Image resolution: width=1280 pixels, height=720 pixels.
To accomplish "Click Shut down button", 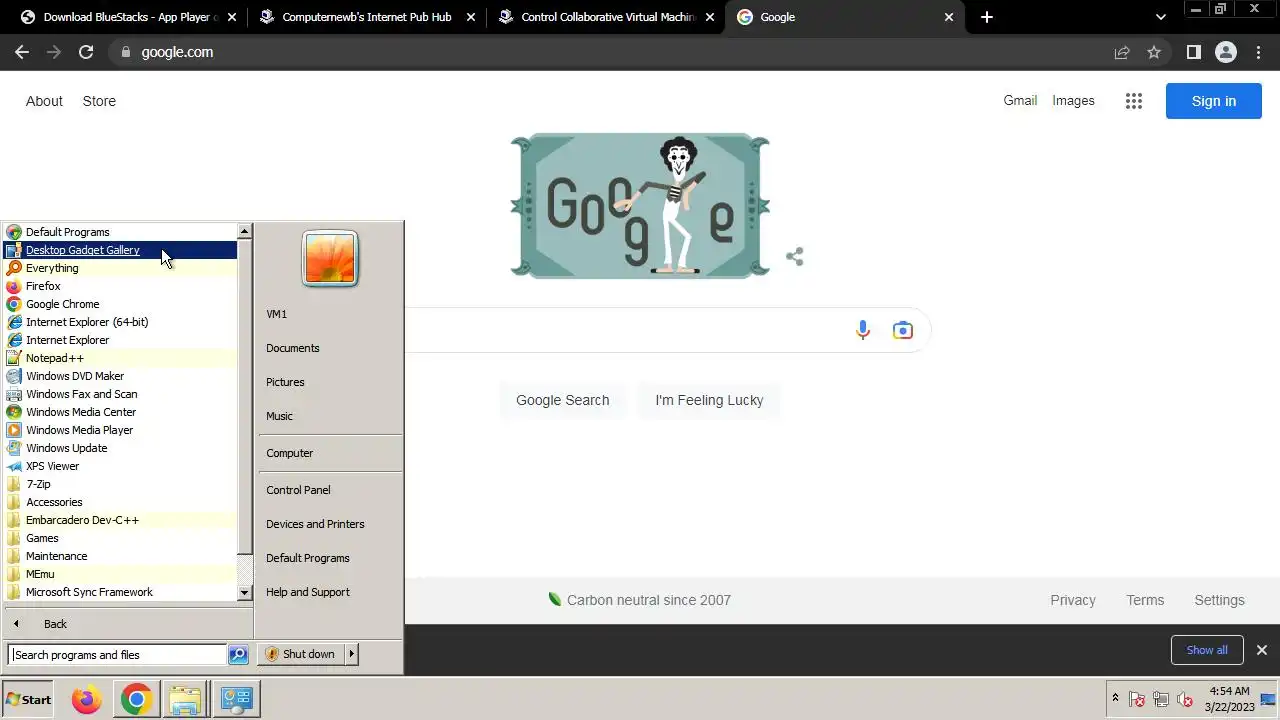I will pyautogui.click(x=301, y=654).
